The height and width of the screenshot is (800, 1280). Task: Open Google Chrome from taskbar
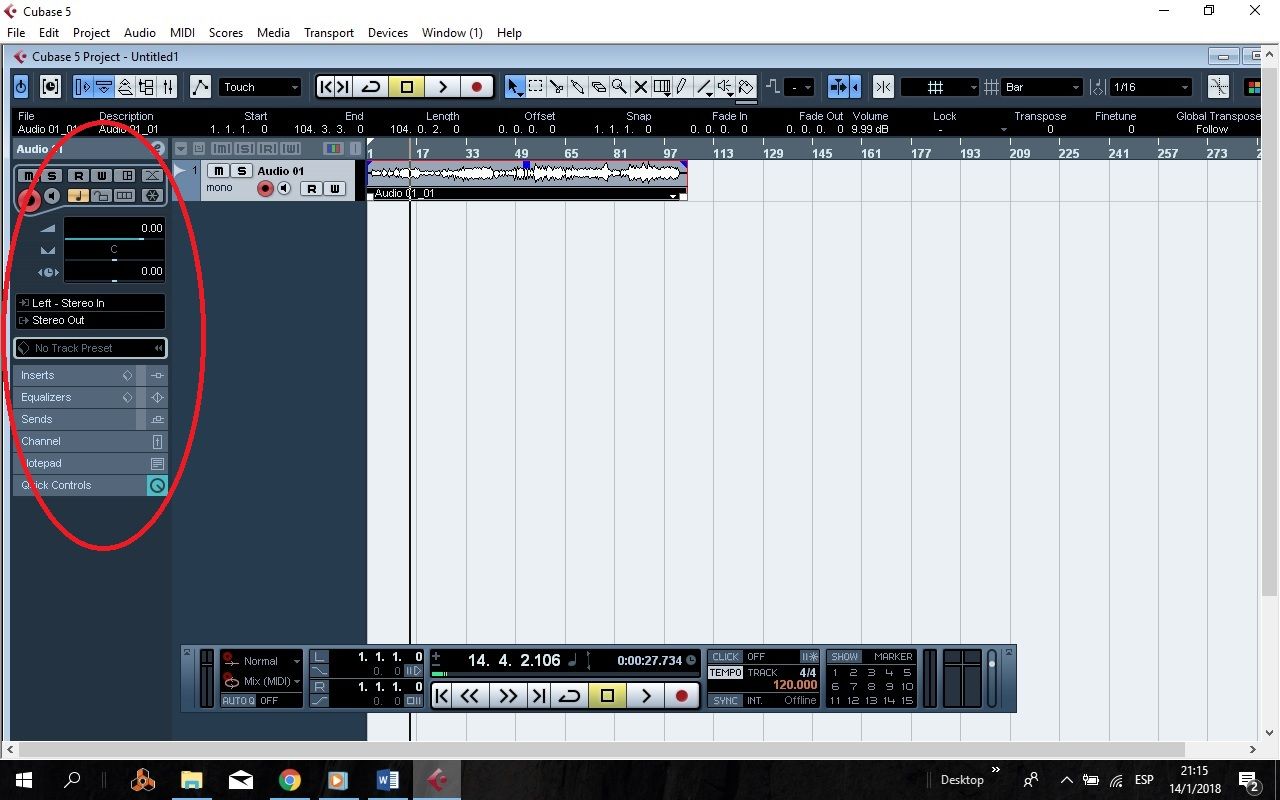click(x=289, y=780)
